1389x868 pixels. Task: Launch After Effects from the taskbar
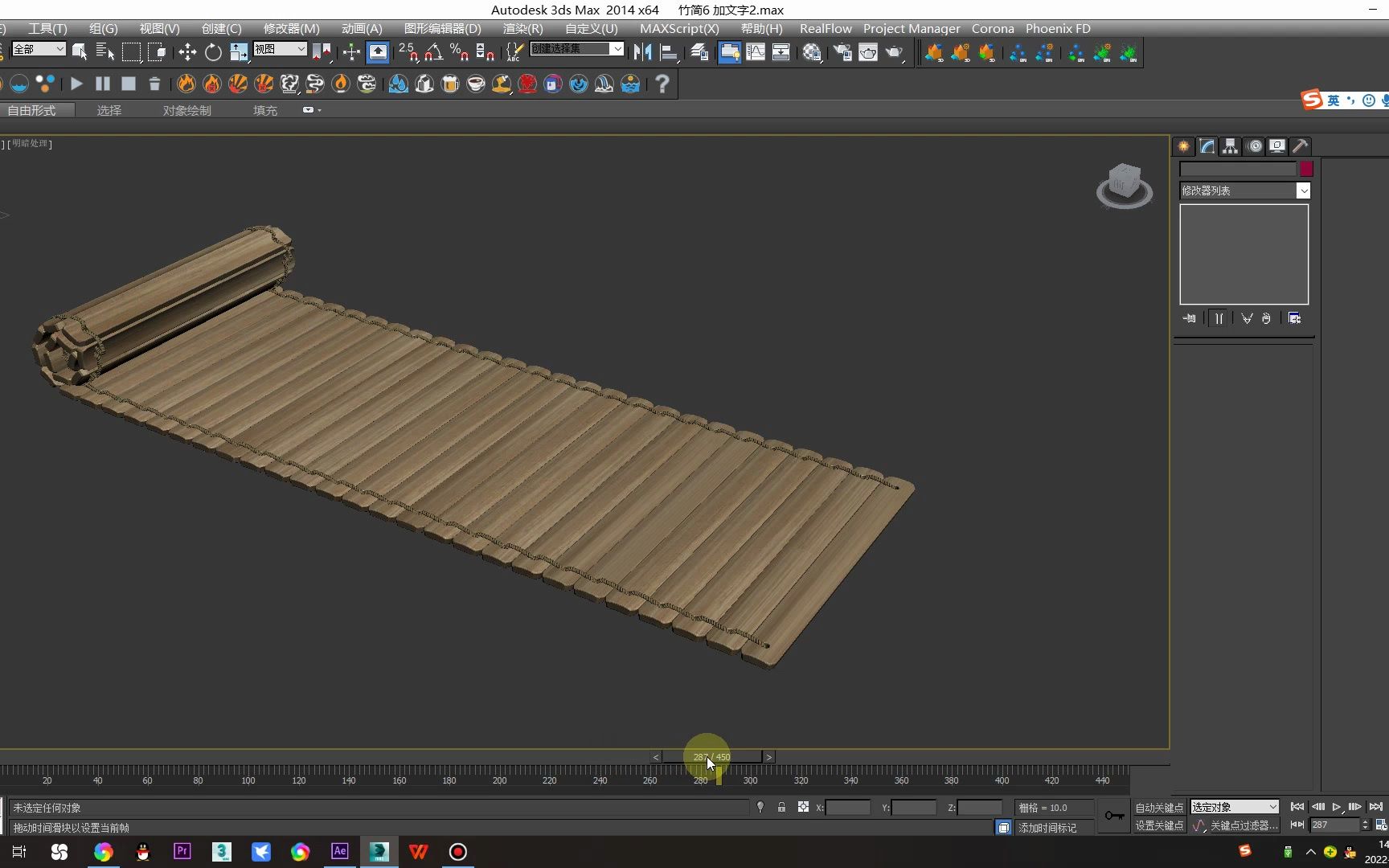point(339,851)
